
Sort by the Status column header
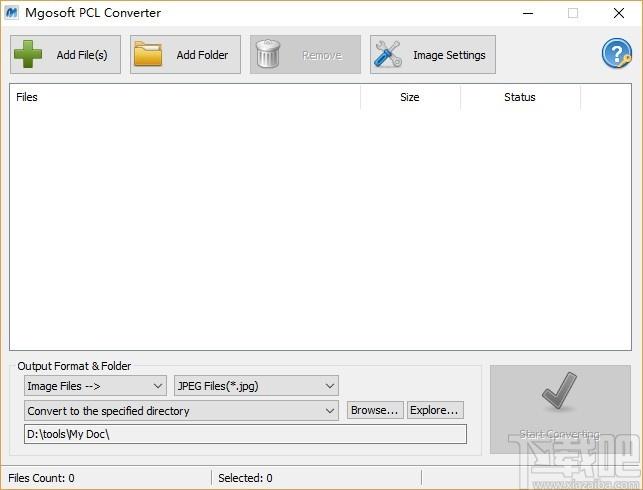point(520,97)
